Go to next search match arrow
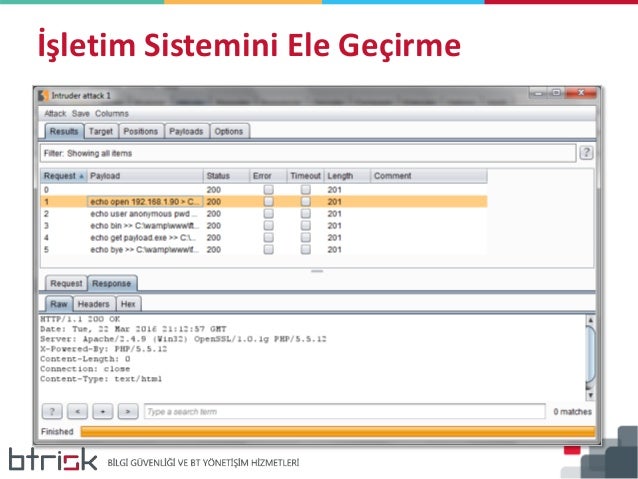The width and height of the screenshot is (638, 479). click(128, 411)
